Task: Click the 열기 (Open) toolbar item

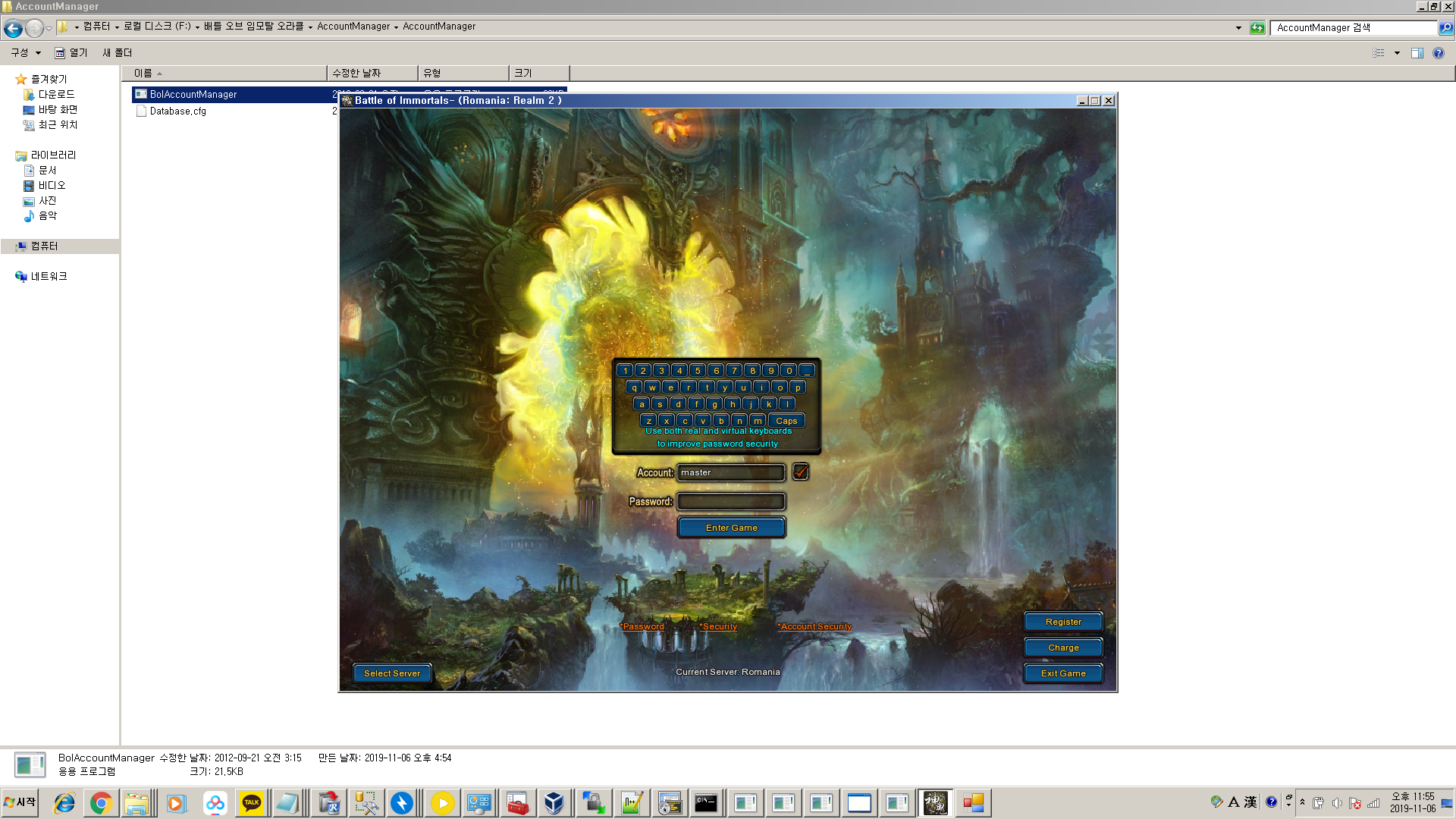Action: coord(71,53)
